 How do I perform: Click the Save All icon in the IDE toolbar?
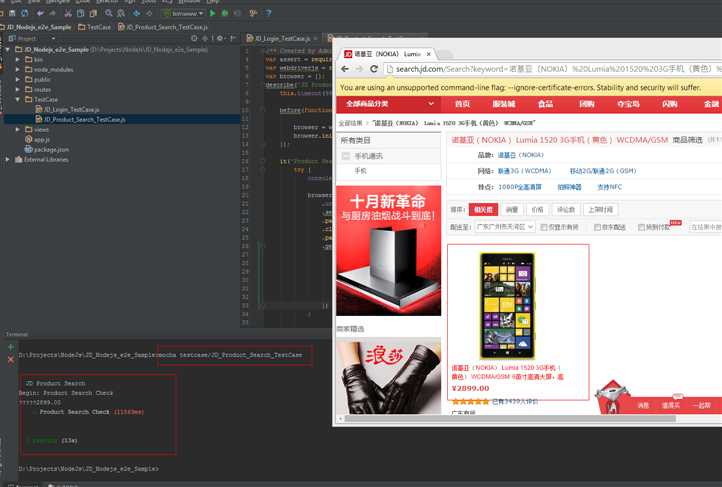click(x=12, y=13)
